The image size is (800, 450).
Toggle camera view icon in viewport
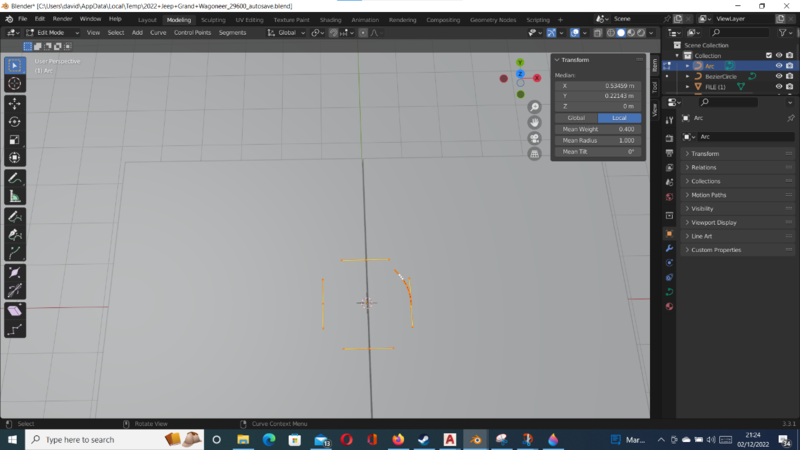(535, 138)
